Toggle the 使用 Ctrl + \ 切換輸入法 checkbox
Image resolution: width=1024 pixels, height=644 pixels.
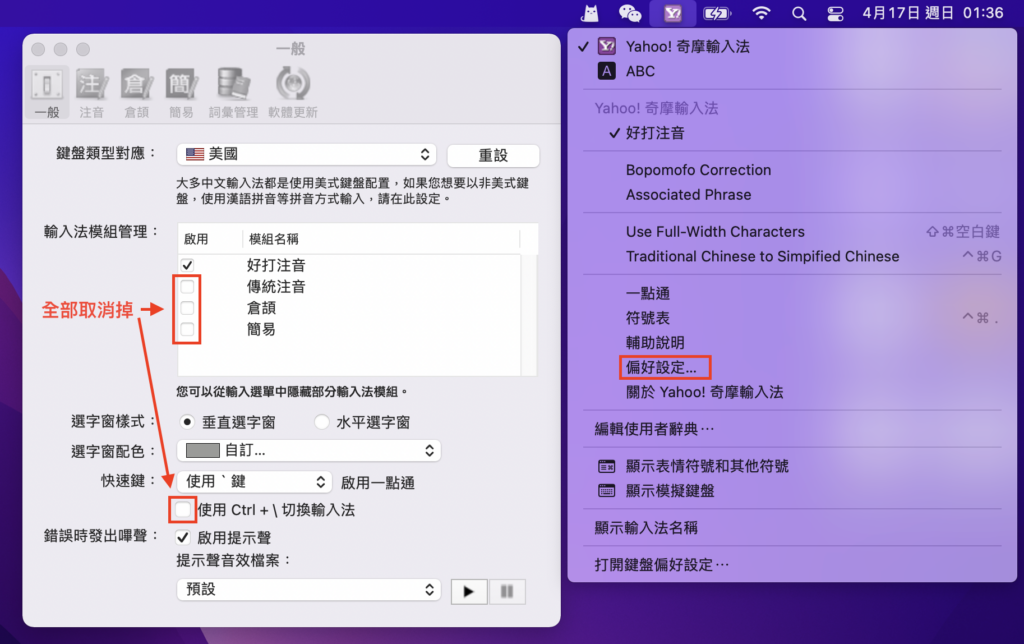pyautogui.click(x=183, y=509)
